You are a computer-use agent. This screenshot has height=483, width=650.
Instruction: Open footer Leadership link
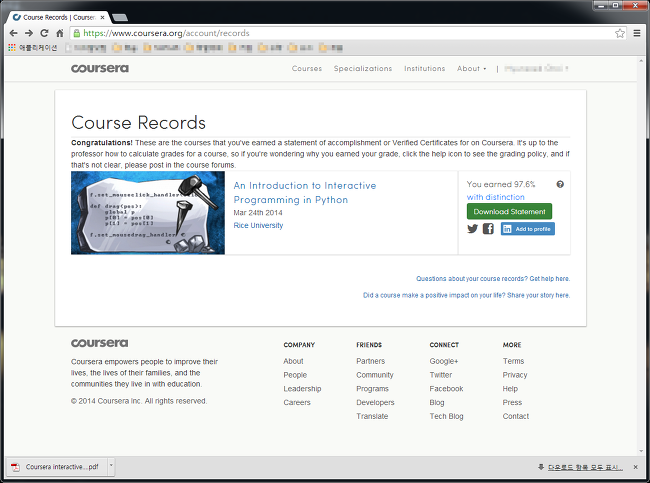point(302,388)
